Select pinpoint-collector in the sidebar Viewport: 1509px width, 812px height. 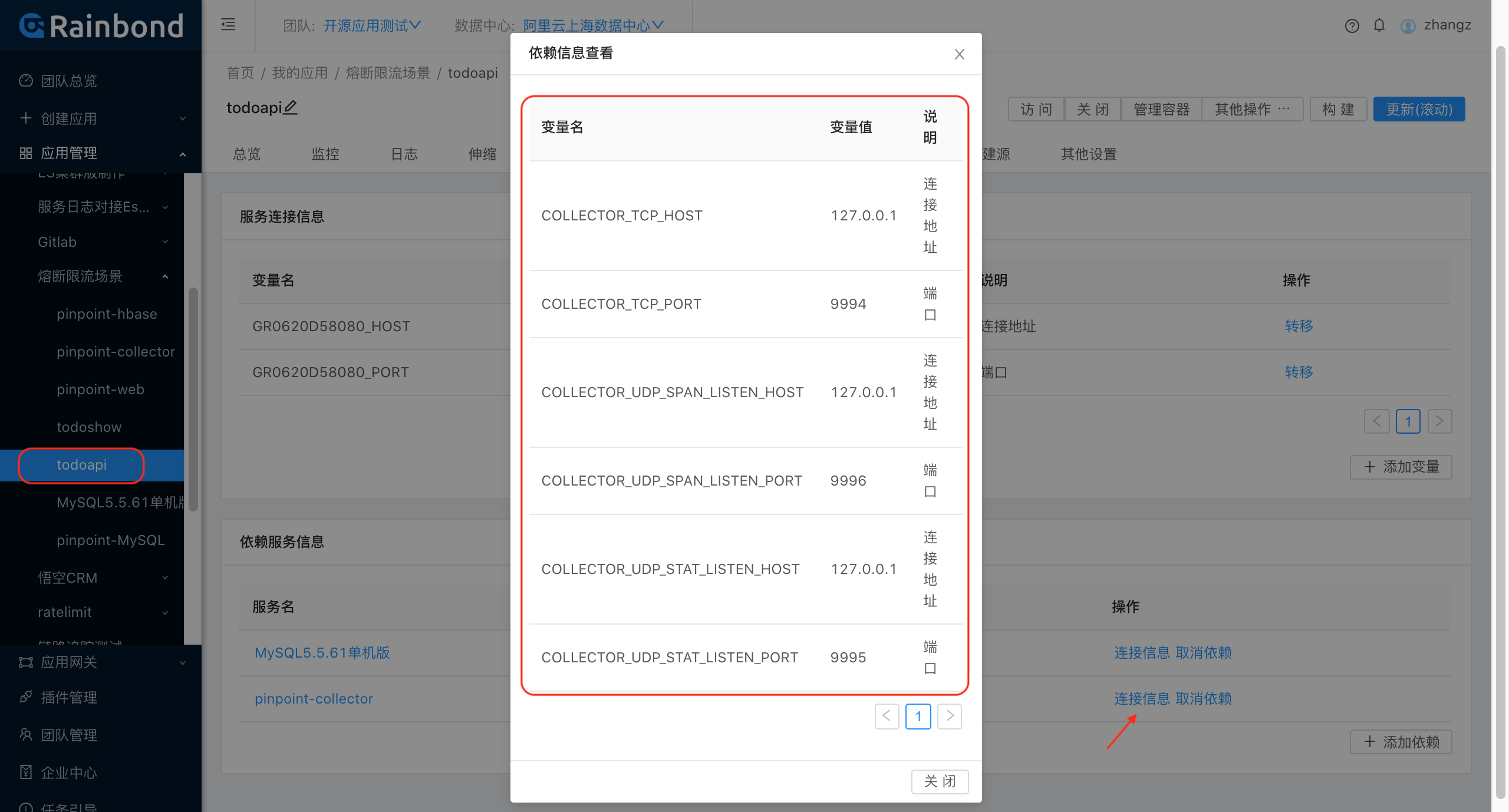[116, 352]
